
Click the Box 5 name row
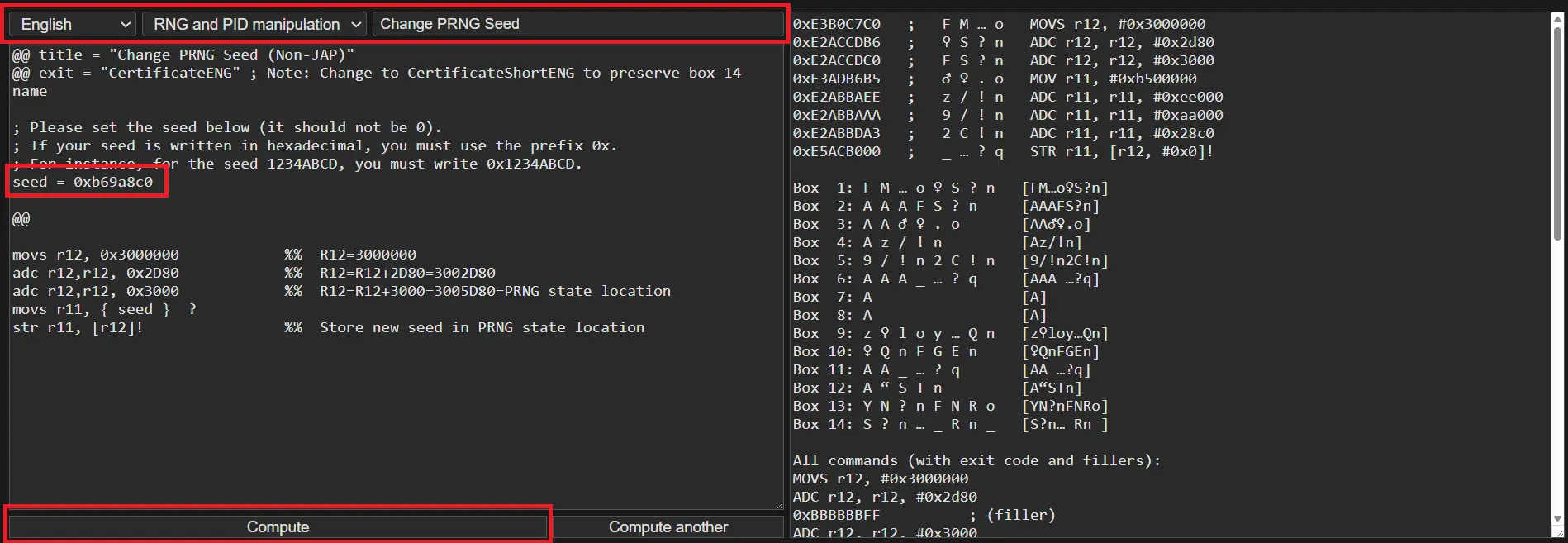[x=951, y=260]
